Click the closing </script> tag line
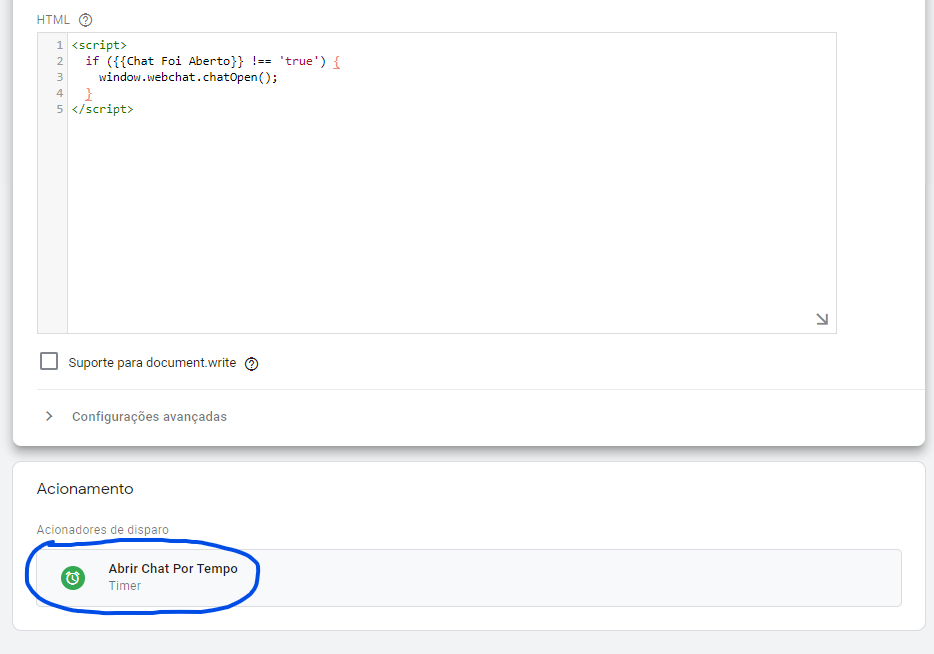 (x=102, y=109)
